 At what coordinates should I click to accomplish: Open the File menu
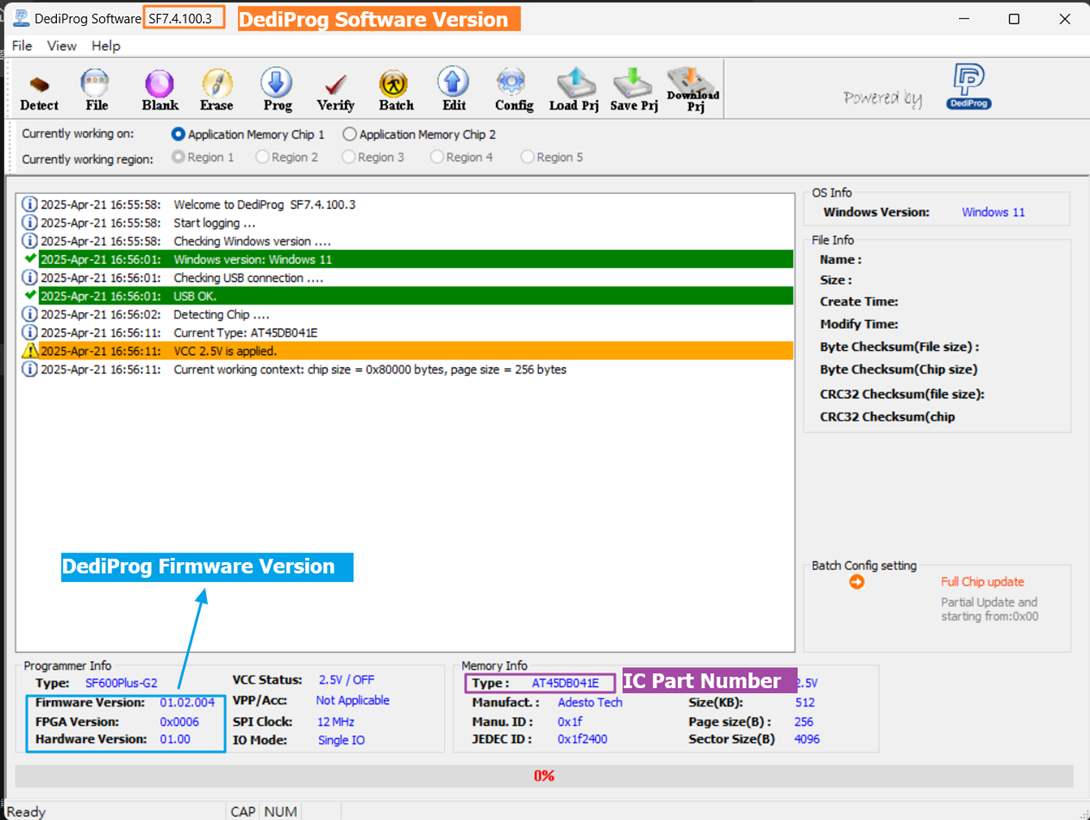pos(22,46)
